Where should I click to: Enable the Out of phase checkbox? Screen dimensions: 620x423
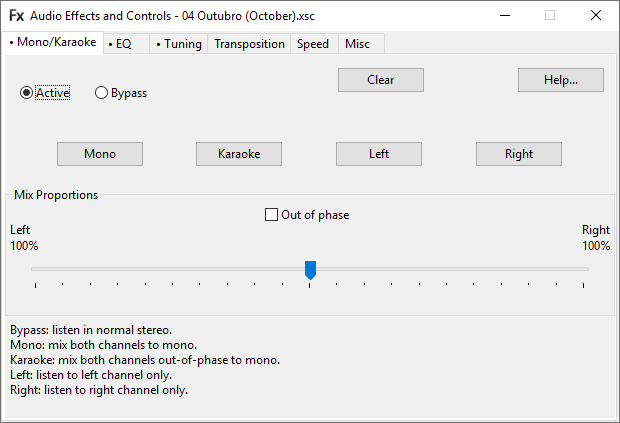271,215
